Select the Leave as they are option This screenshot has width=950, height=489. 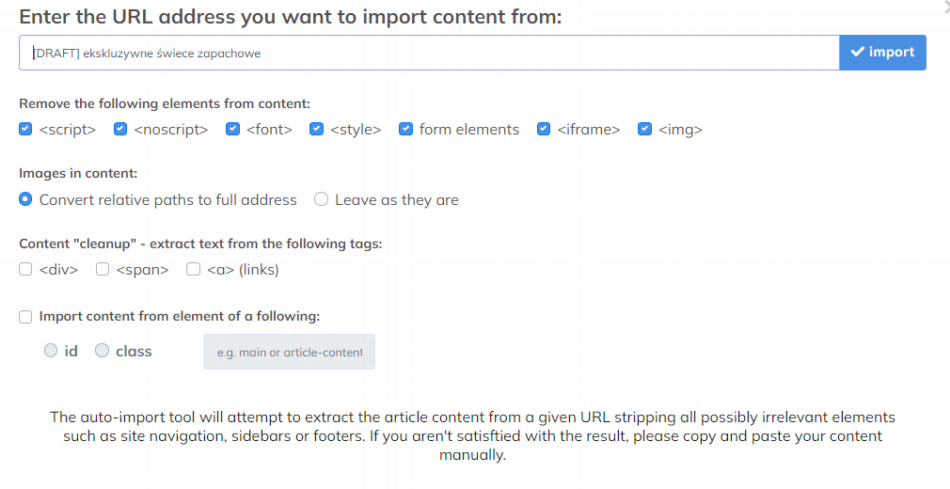pos(321,199)
